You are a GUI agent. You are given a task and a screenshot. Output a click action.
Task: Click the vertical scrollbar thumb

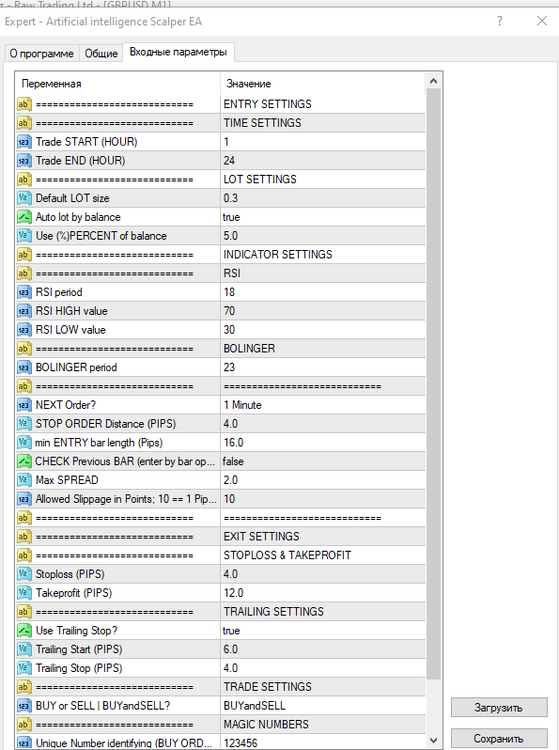pos(433,383)
